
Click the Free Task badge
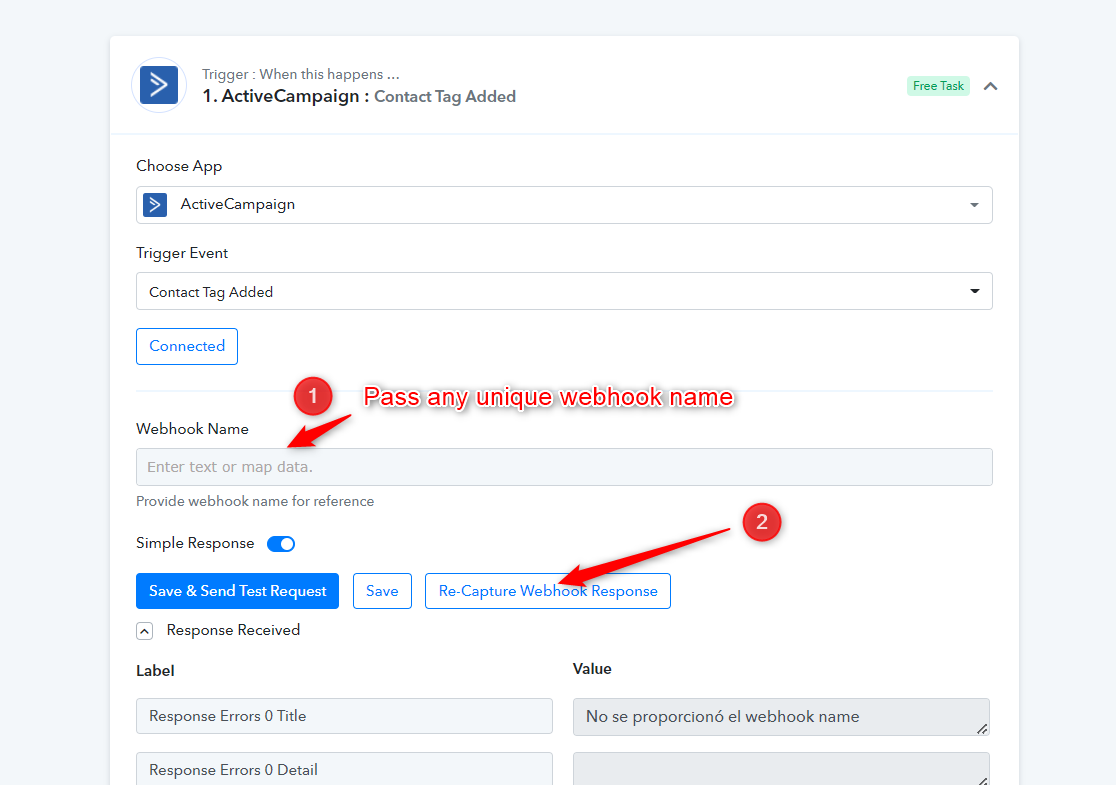(938, 86)
